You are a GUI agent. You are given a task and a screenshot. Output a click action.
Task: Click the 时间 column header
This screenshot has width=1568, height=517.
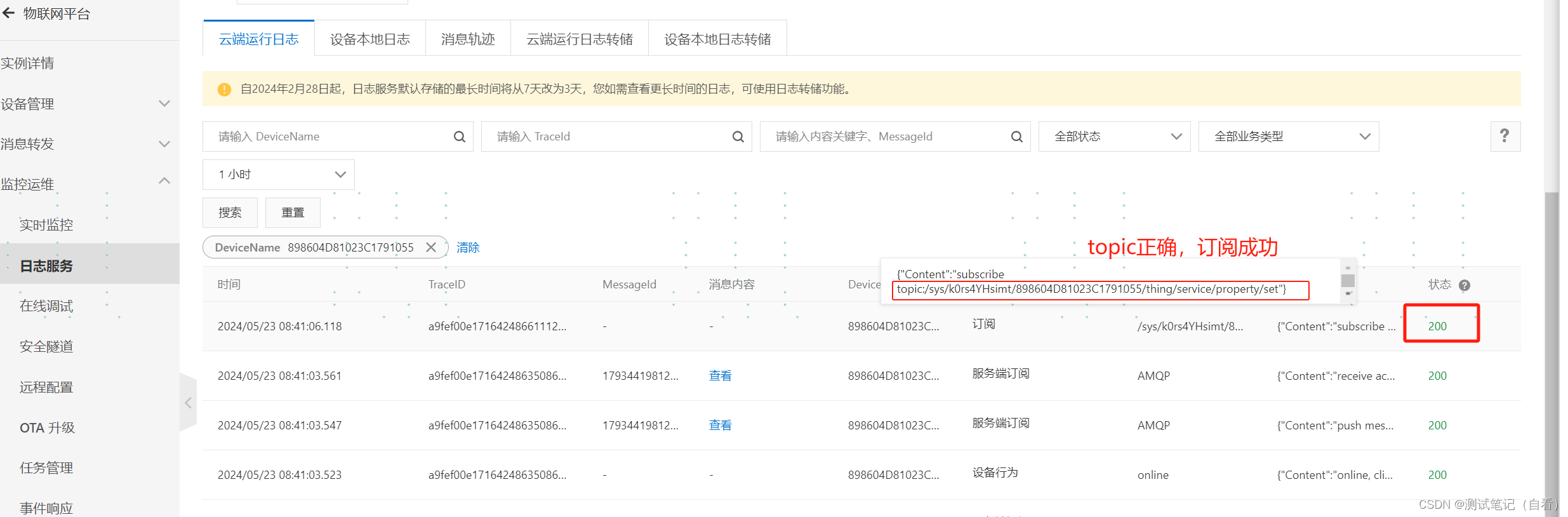[x=229, y=284]
